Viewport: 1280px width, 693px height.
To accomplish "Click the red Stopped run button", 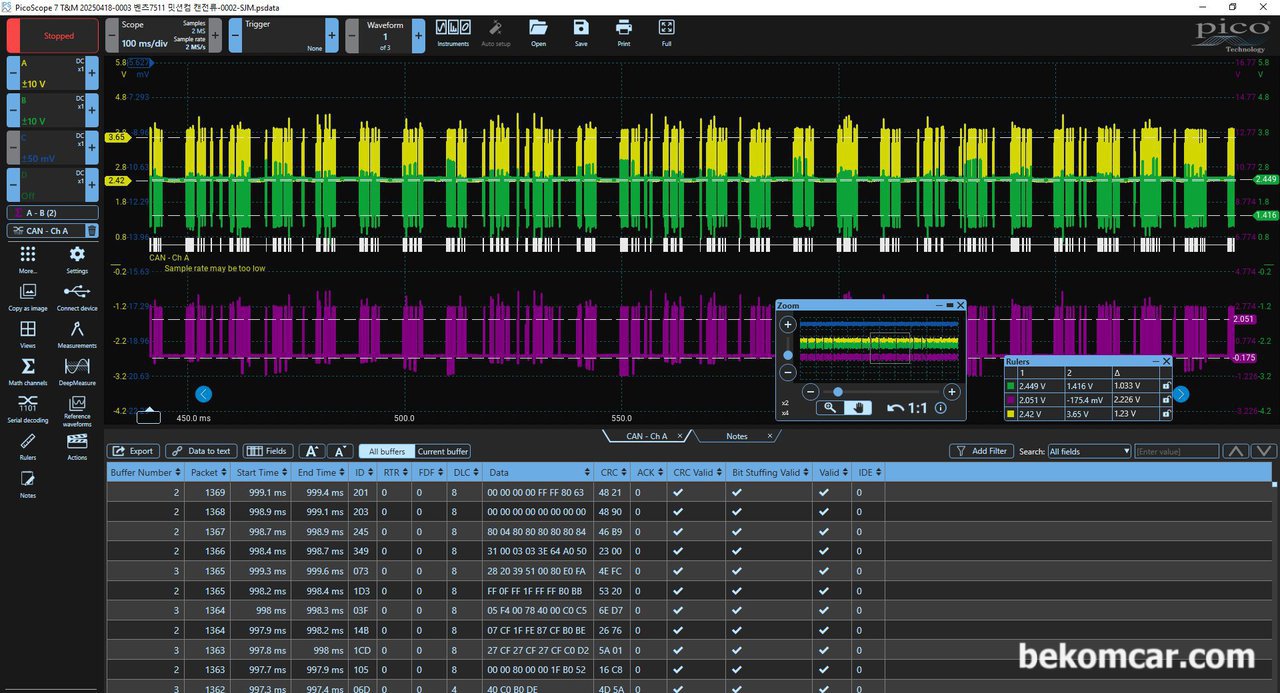I will 53,36.
